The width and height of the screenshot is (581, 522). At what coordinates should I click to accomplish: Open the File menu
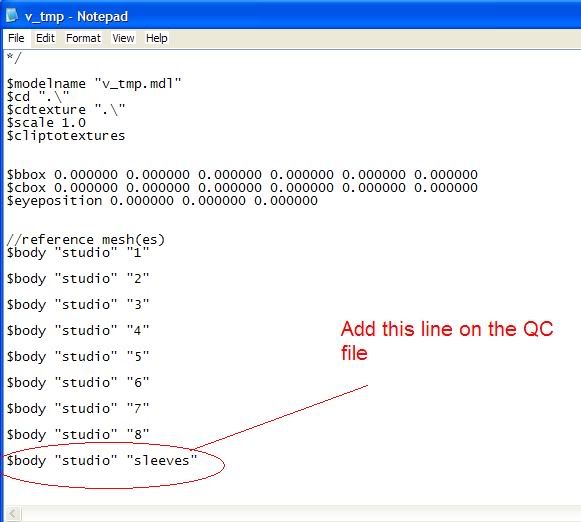point(16,38)
